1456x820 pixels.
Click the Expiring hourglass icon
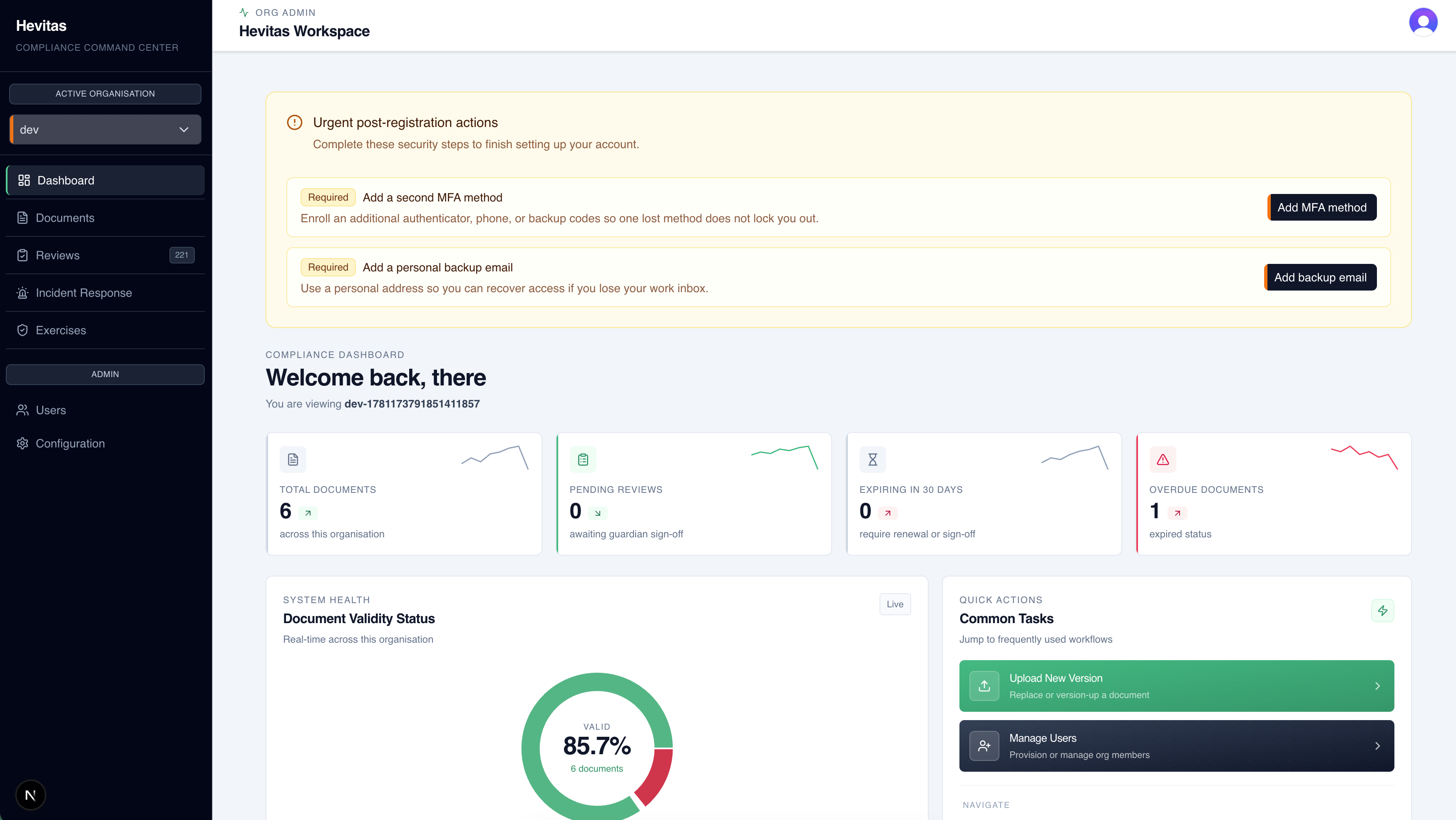pyautogui.click(x=873, y=460)
